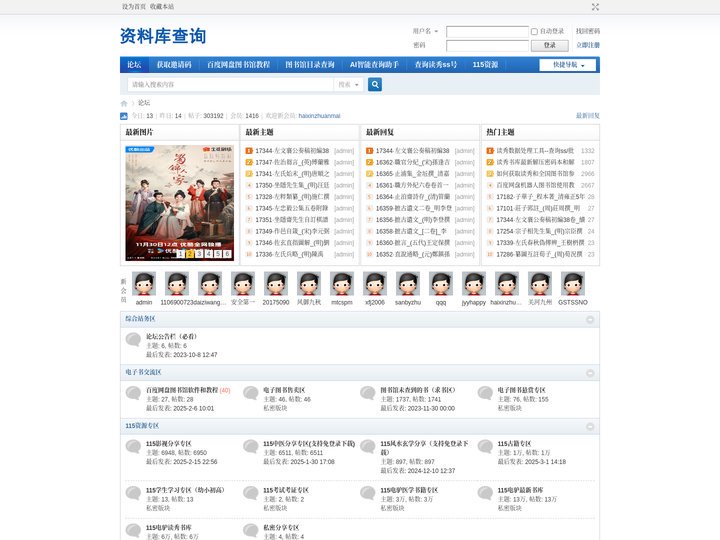Click the blue magnifier search button

(x=375, y=84)
